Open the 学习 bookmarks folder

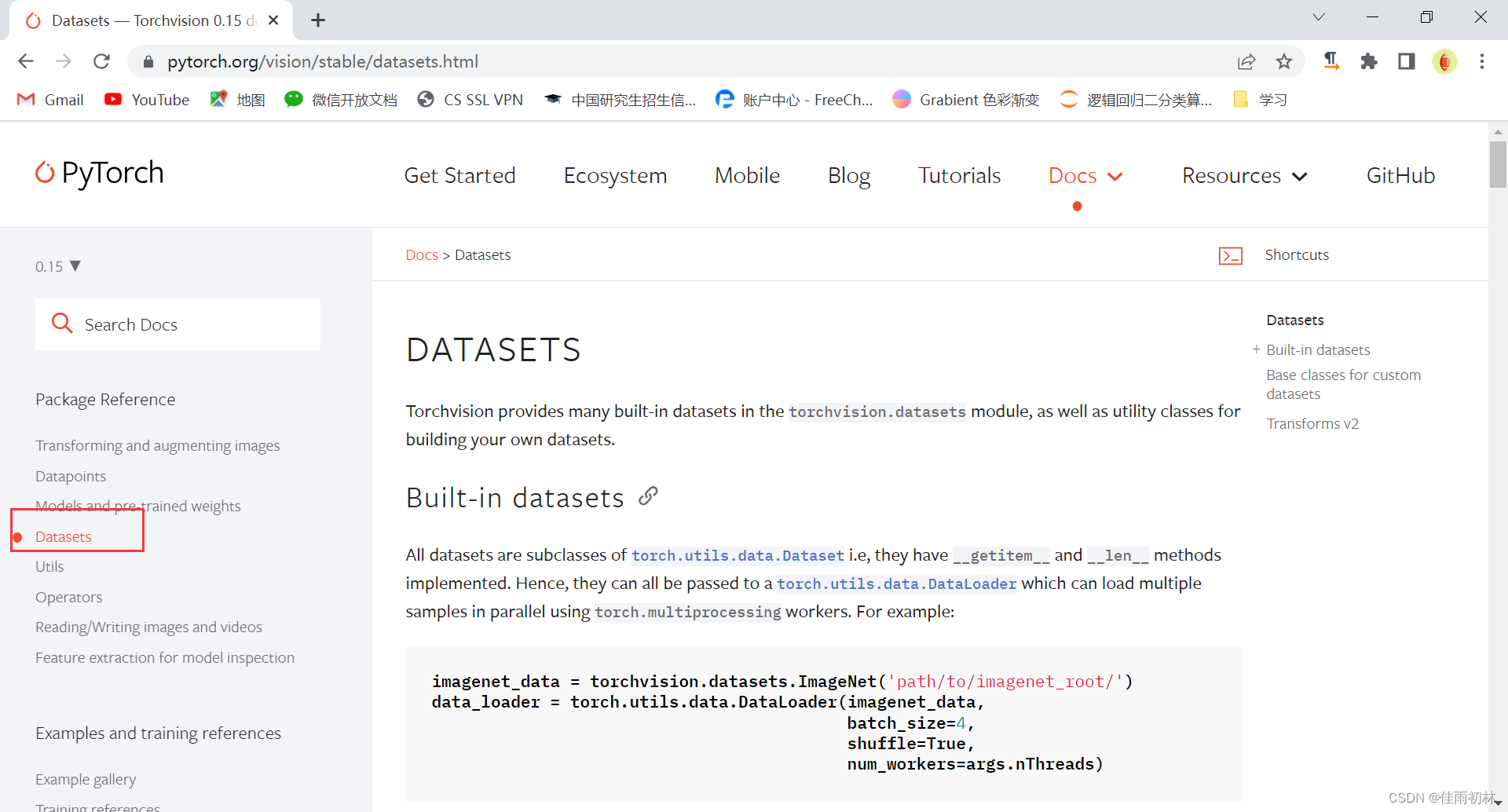click(1260, 100)
